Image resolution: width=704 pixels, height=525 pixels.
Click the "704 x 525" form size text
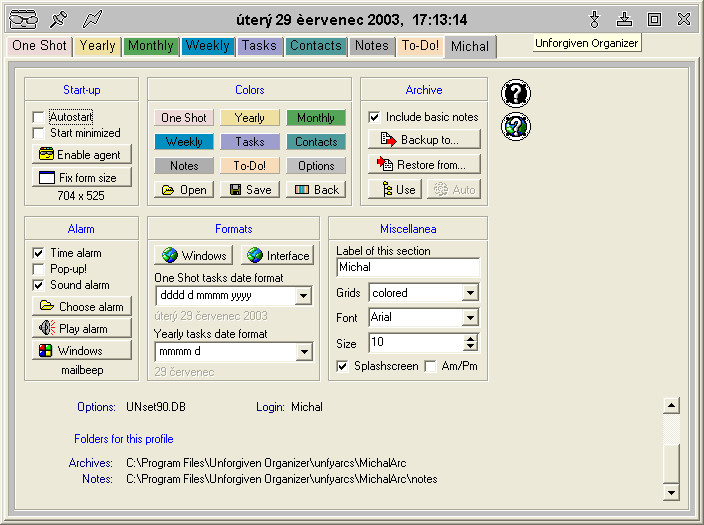[81, 196]
